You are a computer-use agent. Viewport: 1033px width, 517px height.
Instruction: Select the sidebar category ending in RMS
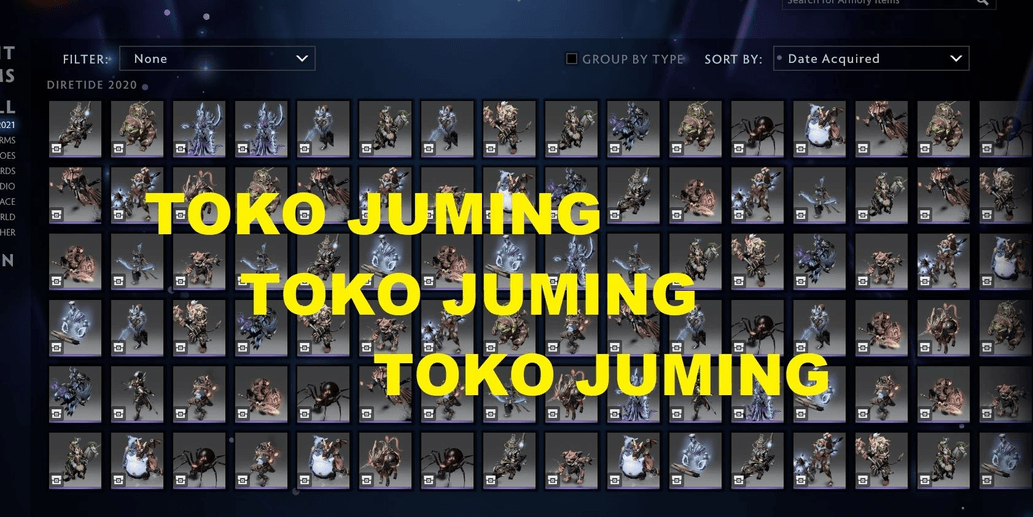[8, 140]
